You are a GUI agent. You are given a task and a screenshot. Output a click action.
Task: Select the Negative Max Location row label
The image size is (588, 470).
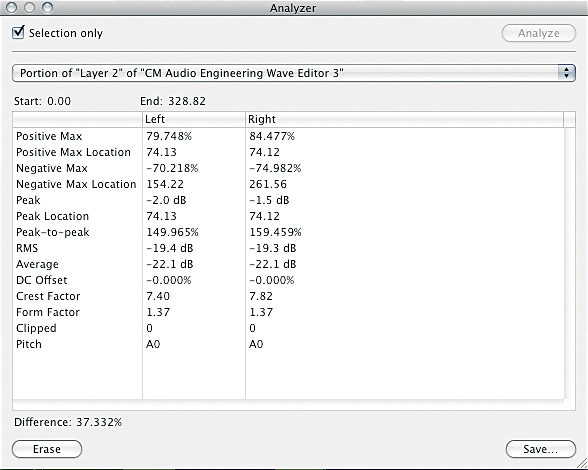tap(76, 184)
